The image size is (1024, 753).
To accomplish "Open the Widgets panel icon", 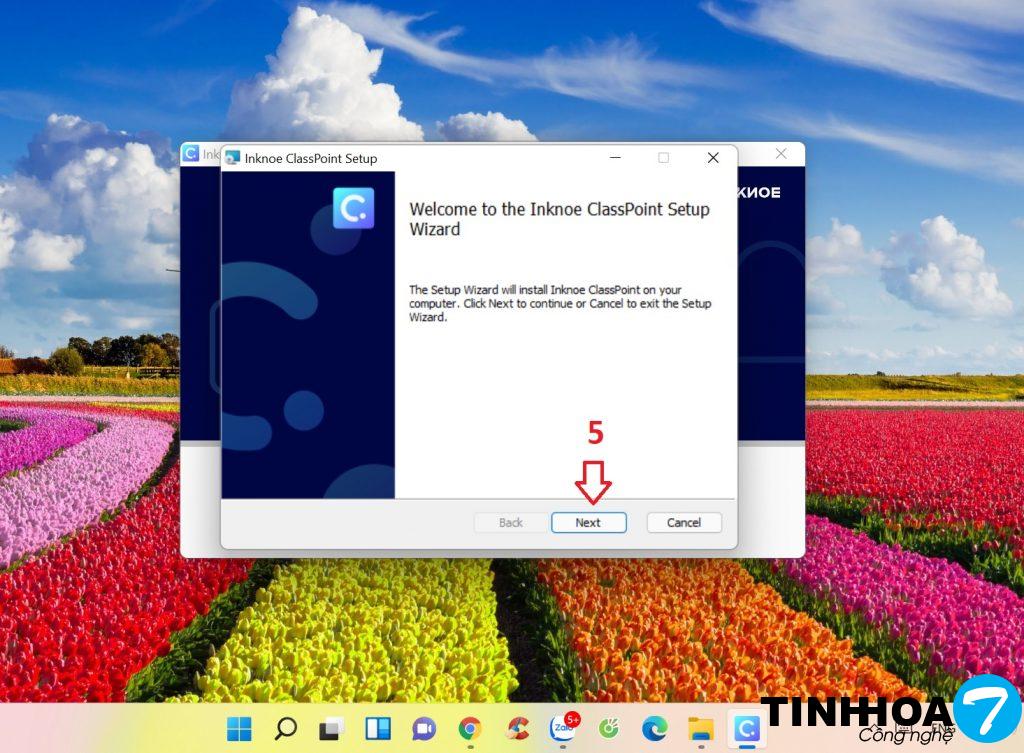I will [378, 729].
